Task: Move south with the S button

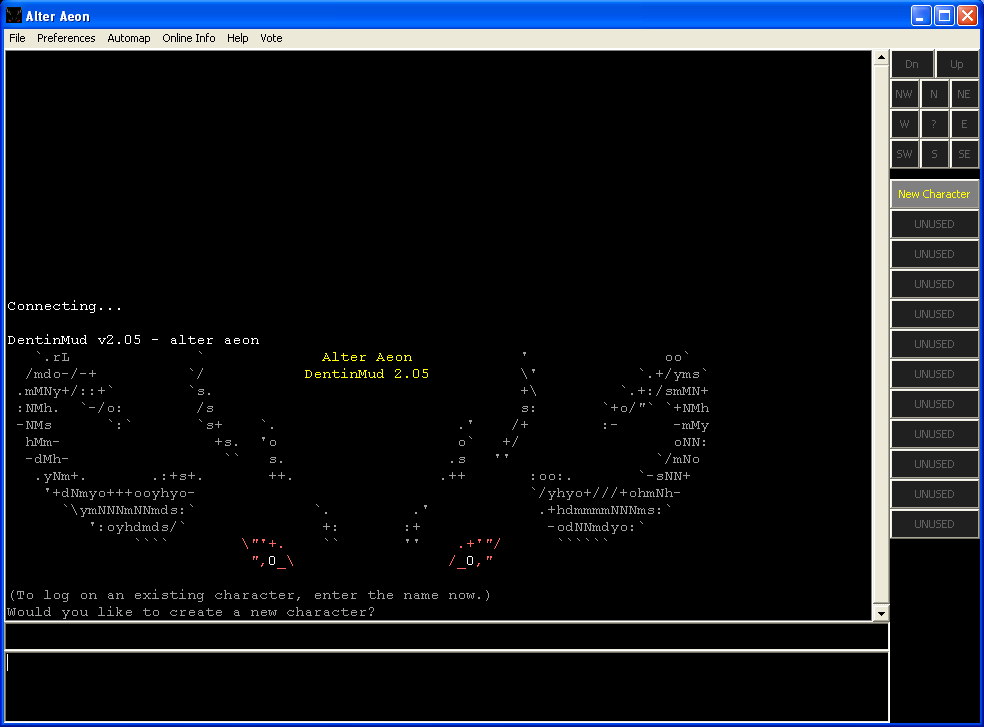Action: [x=934, y=154]
